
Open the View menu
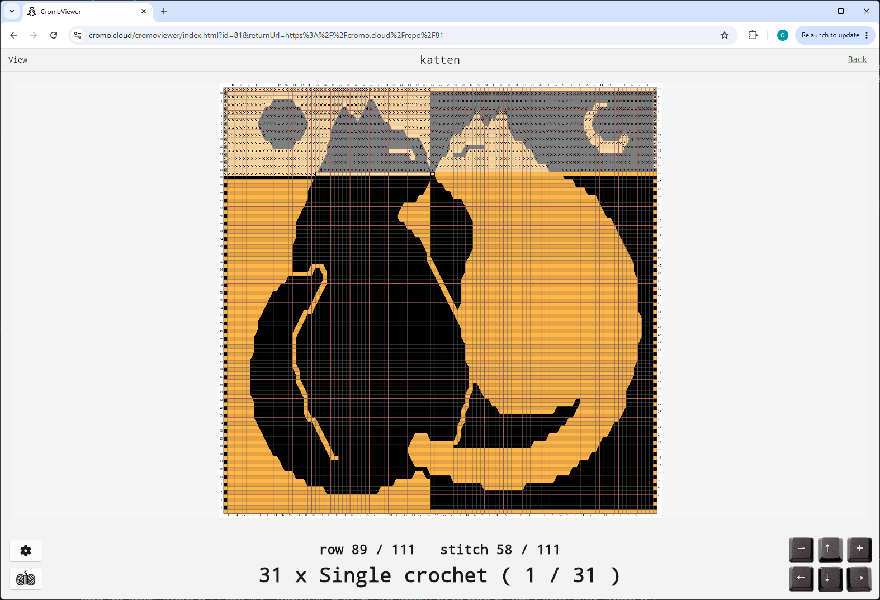point(17,59)
